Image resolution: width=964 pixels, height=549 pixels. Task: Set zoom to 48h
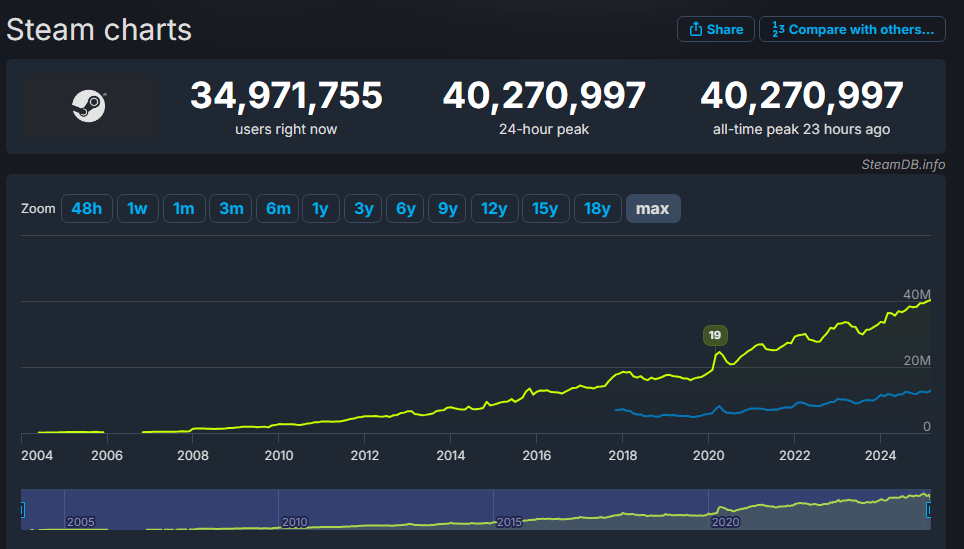(87, 208)
